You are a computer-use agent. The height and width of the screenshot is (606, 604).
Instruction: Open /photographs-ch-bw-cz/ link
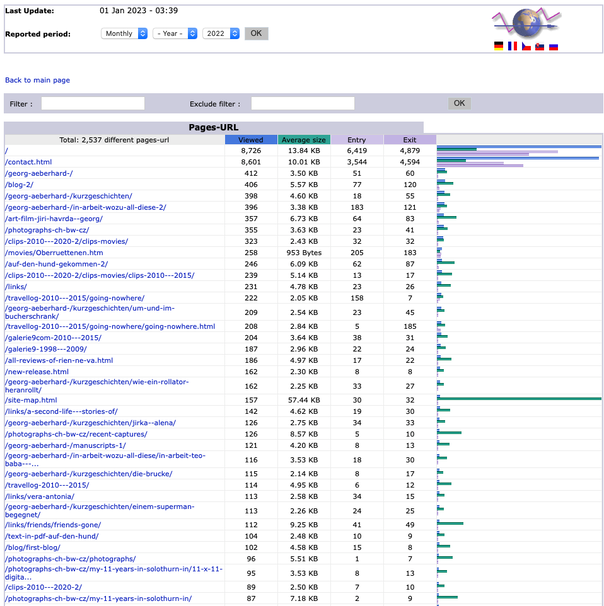[x=47, y=230]
